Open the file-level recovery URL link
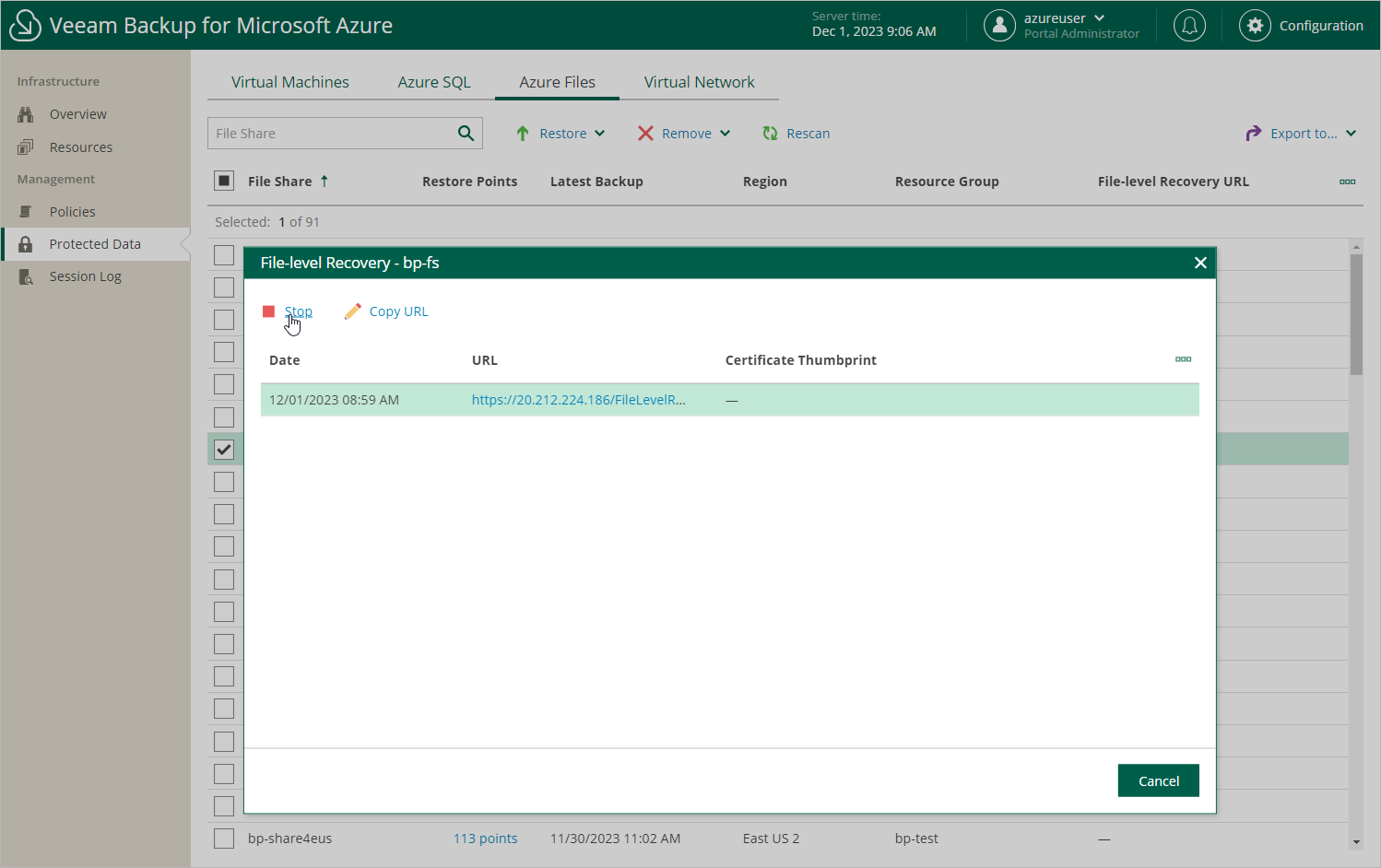1381x868 pixels. tap(579, 400)
